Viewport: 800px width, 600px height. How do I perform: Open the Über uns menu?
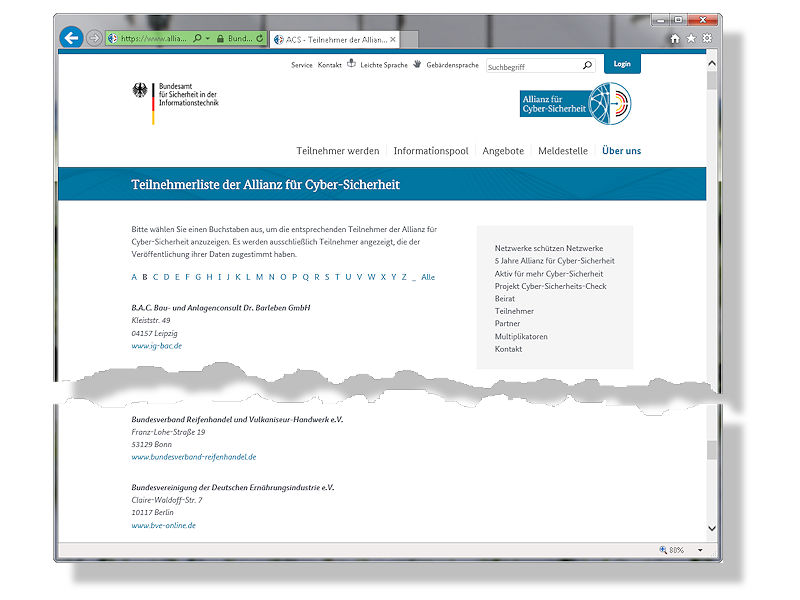point(621,151)
